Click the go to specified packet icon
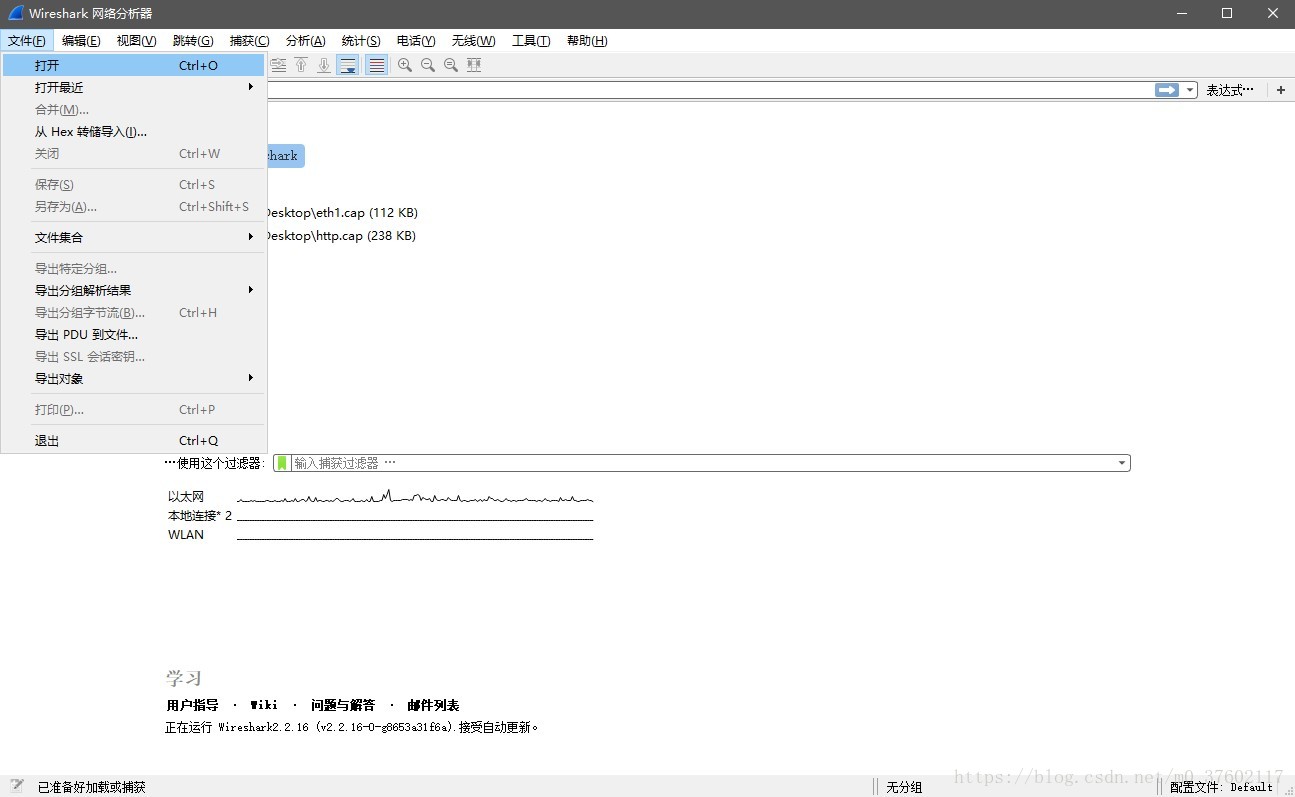The height and width of the screenshot is (797, 1295). 278,65
